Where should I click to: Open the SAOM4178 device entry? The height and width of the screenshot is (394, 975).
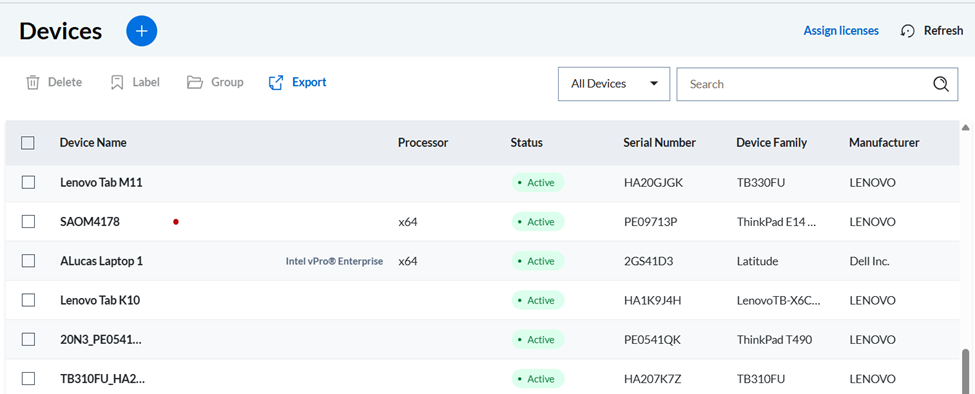pos(90,222)
